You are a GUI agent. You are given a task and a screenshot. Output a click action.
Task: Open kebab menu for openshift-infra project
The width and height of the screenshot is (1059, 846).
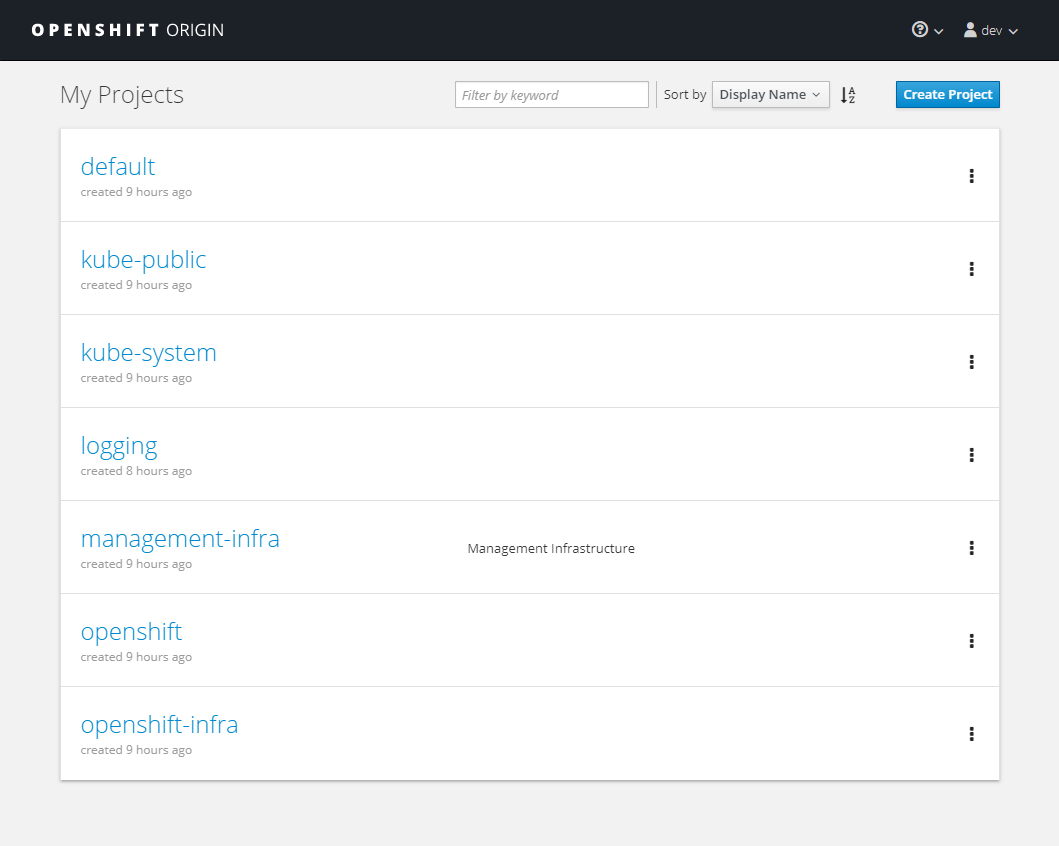click(x=971, y=735)
